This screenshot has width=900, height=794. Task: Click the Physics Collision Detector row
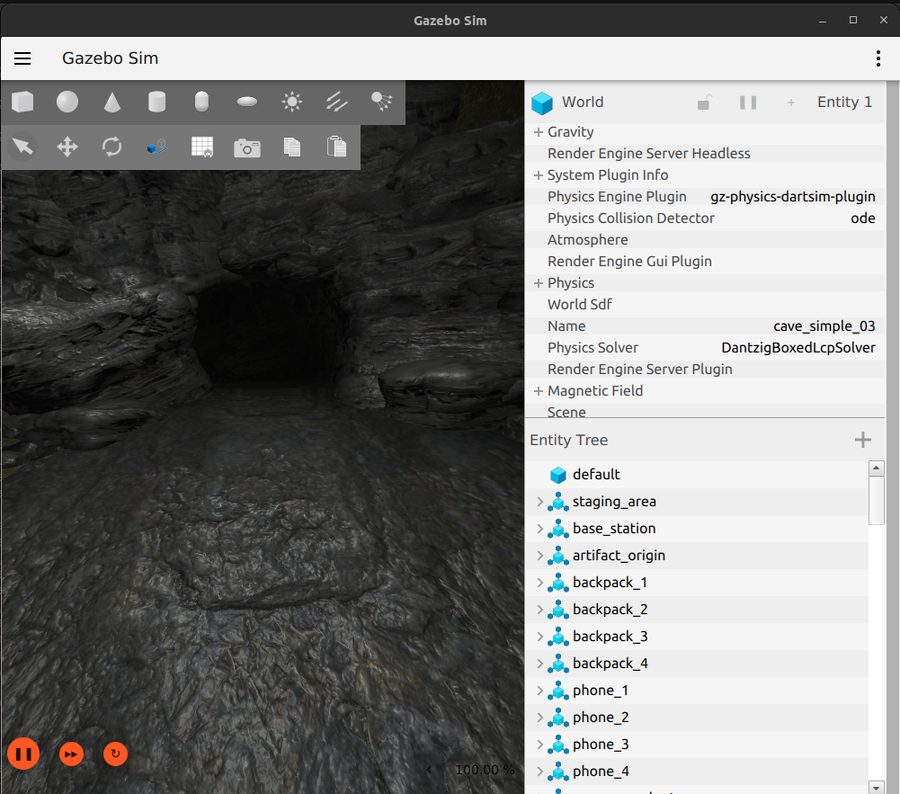(x=705, y=218)
